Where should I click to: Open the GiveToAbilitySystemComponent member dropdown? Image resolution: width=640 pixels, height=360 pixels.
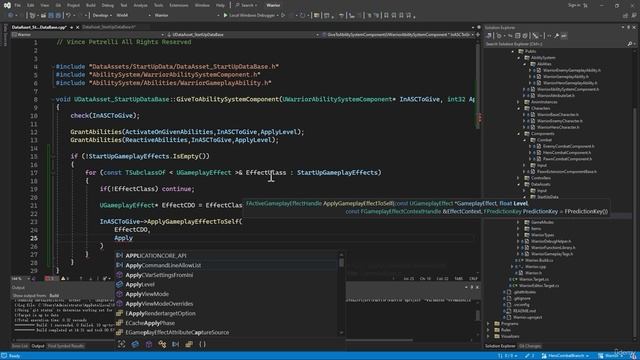398,35
